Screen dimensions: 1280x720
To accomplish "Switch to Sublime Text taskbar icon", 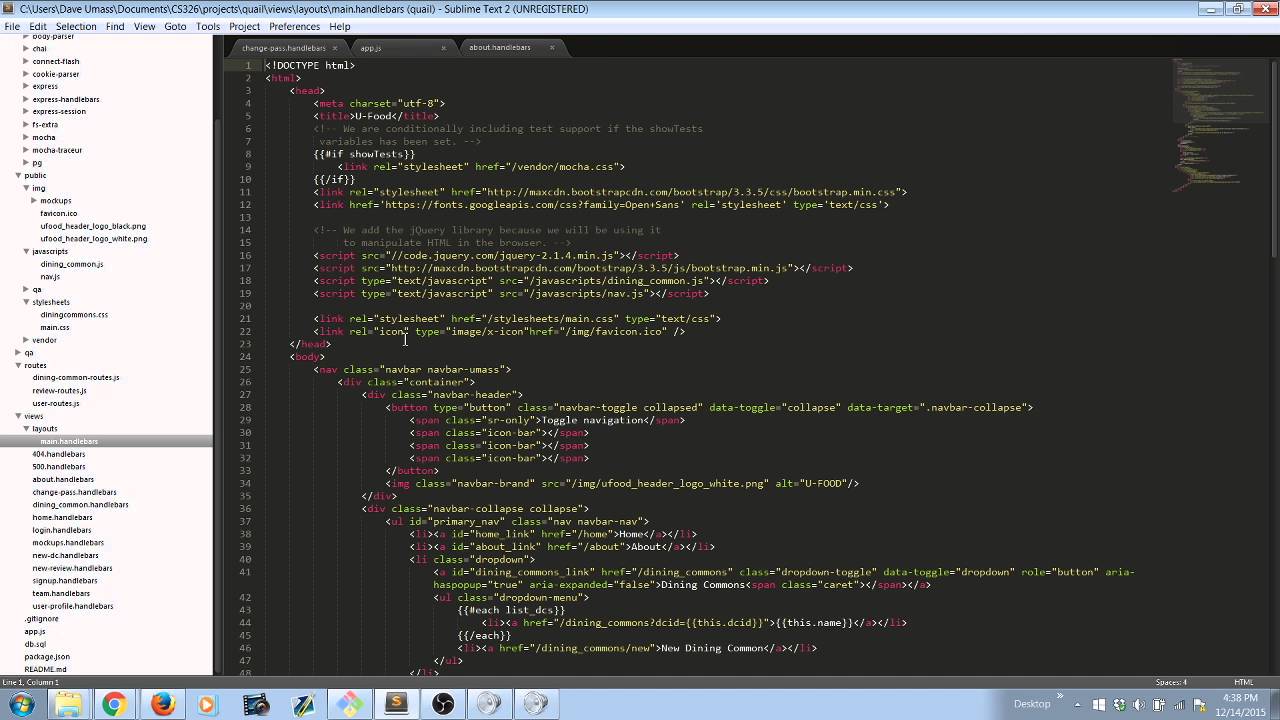I will pos(396,704).
